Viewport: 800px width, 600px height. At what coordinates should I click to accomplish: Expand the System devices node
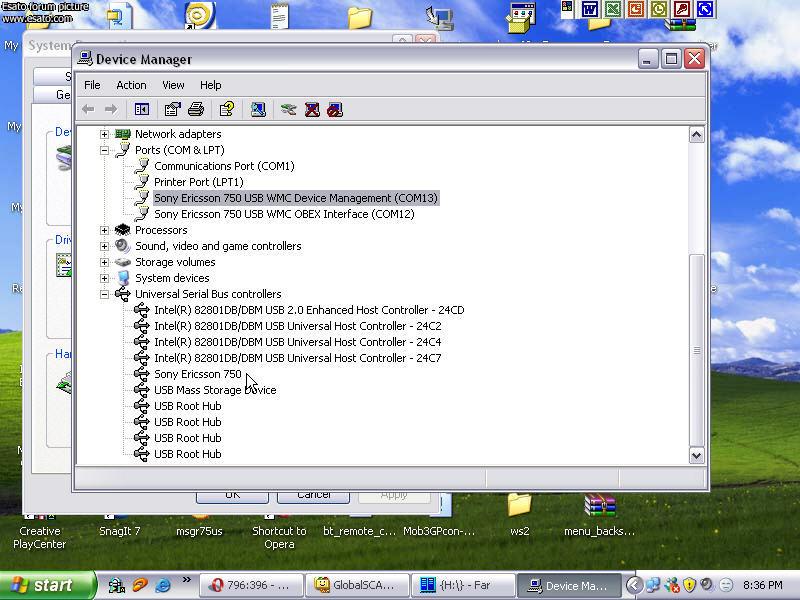click(104, 278)
